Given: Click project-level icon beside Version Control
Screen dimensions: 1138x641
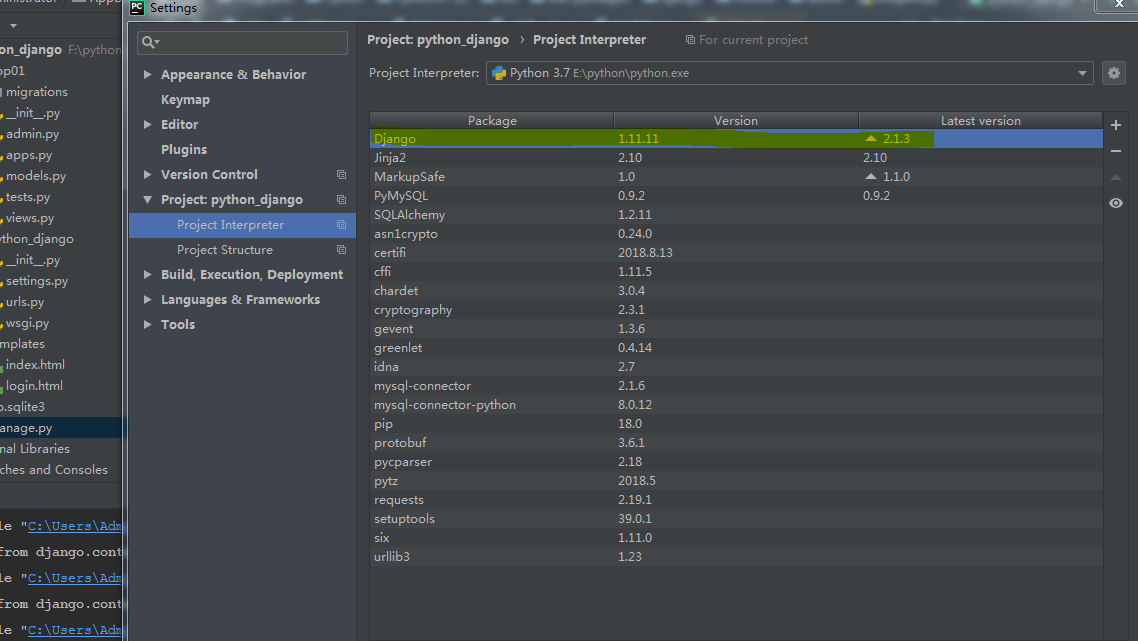Looking at the screenshot, I should [341, 174].
